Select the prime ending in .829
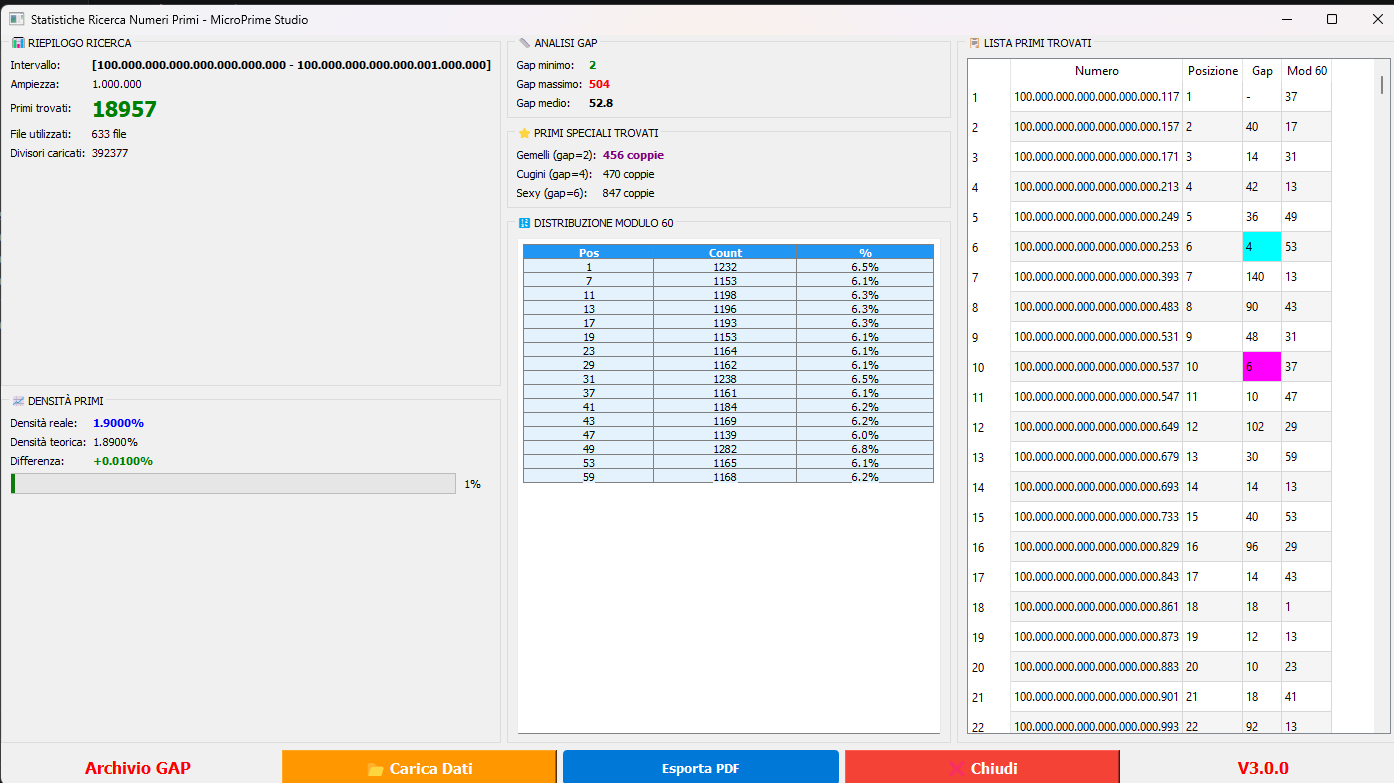 pyautogui.click(x=1097, y=547)
